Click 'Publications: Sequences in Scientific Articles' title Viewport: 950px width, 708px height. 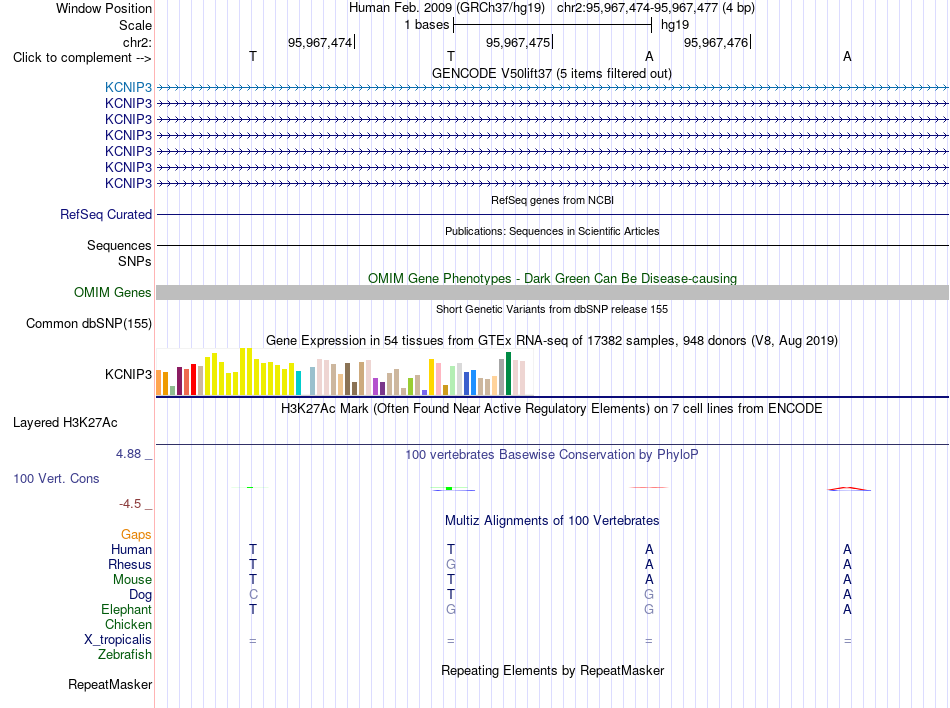[x=552, y=231]
